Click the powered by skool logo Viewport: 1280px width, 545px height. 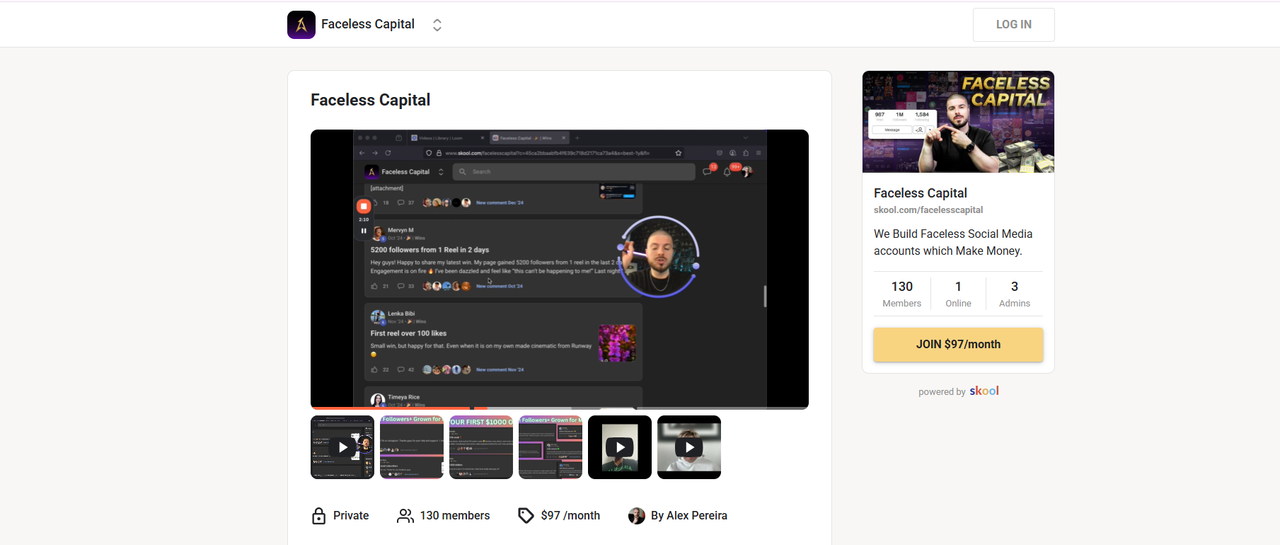pos(984,391)
